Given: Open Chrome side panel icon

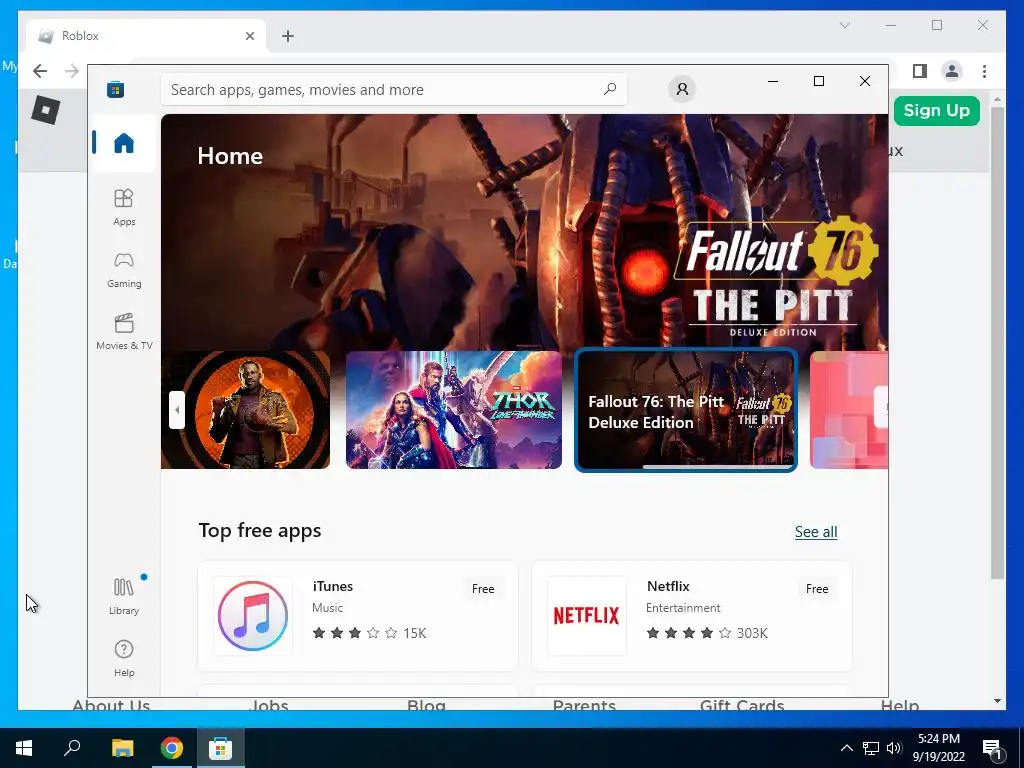Looking at the screenshot, I should tap(920, 71).
